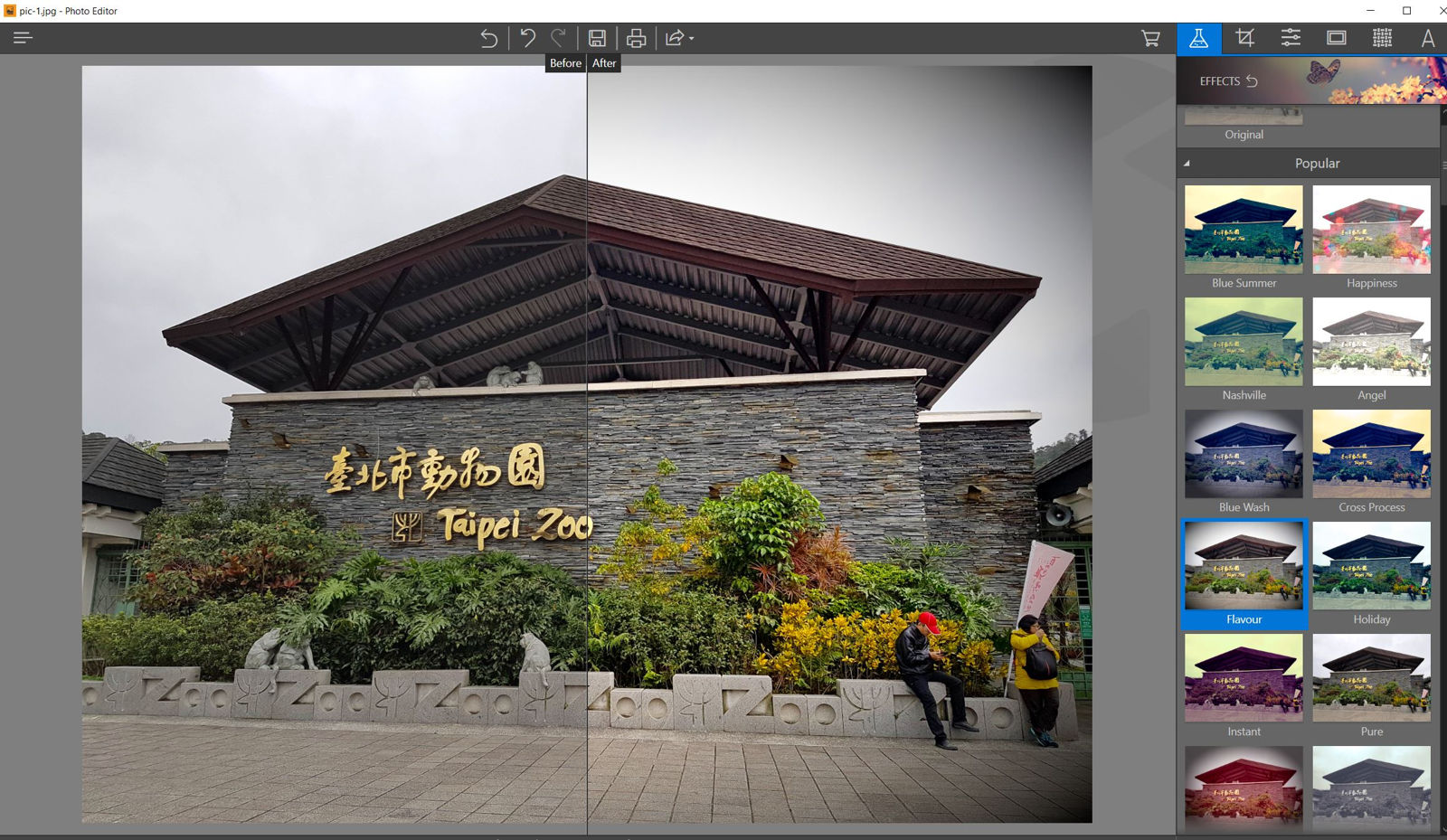Click the revert to original icon
The width and height of the screenshot is (1447, 840).
[x=488, y=38]
